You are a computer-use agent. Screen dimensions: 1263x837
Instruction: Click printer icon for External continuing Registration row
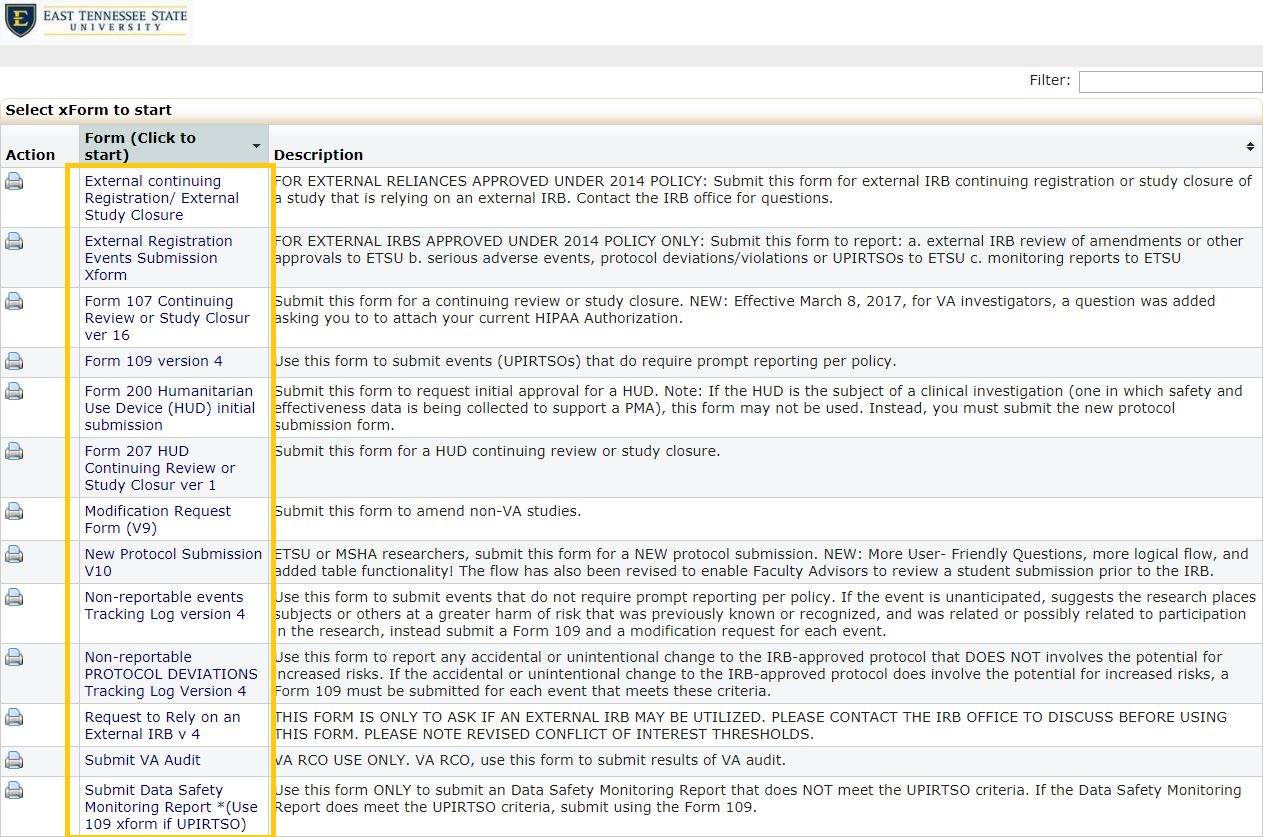pos(14,182)
